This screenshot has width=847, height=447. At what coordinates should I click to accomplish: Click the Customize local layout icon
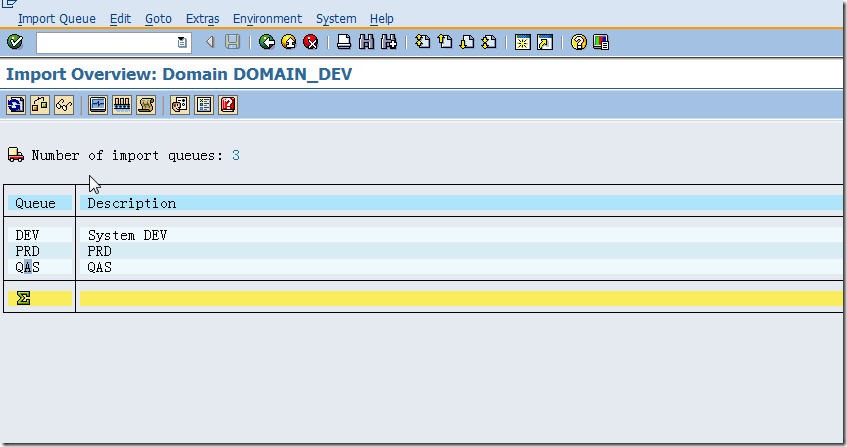click(601, 42)
